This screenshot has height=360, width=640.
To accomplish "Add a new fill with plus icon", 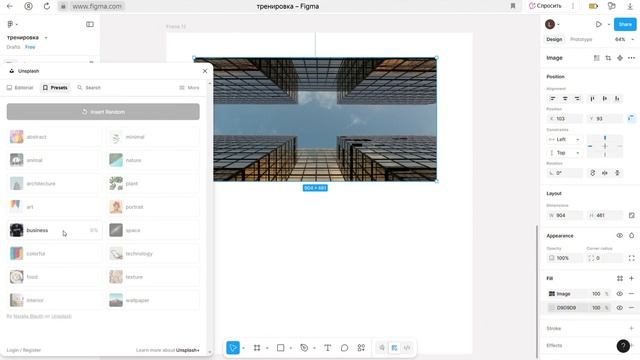I will click(631, 278).
